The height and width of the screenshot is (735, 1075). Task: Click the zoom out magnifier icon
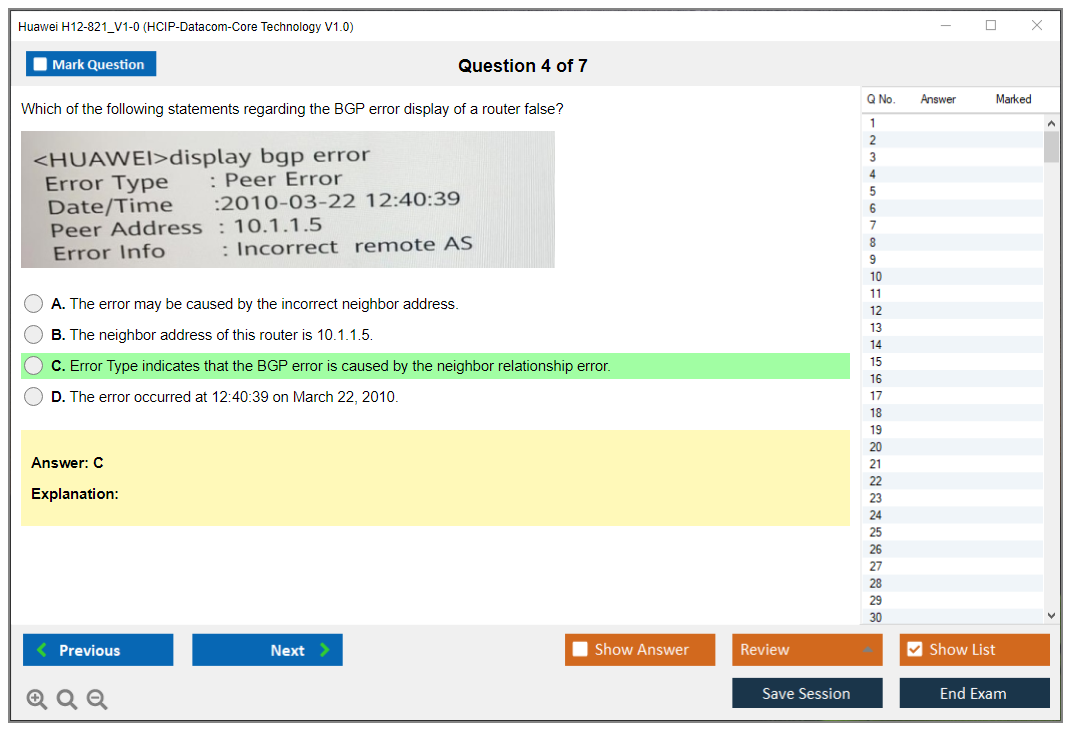pos(97,700)
